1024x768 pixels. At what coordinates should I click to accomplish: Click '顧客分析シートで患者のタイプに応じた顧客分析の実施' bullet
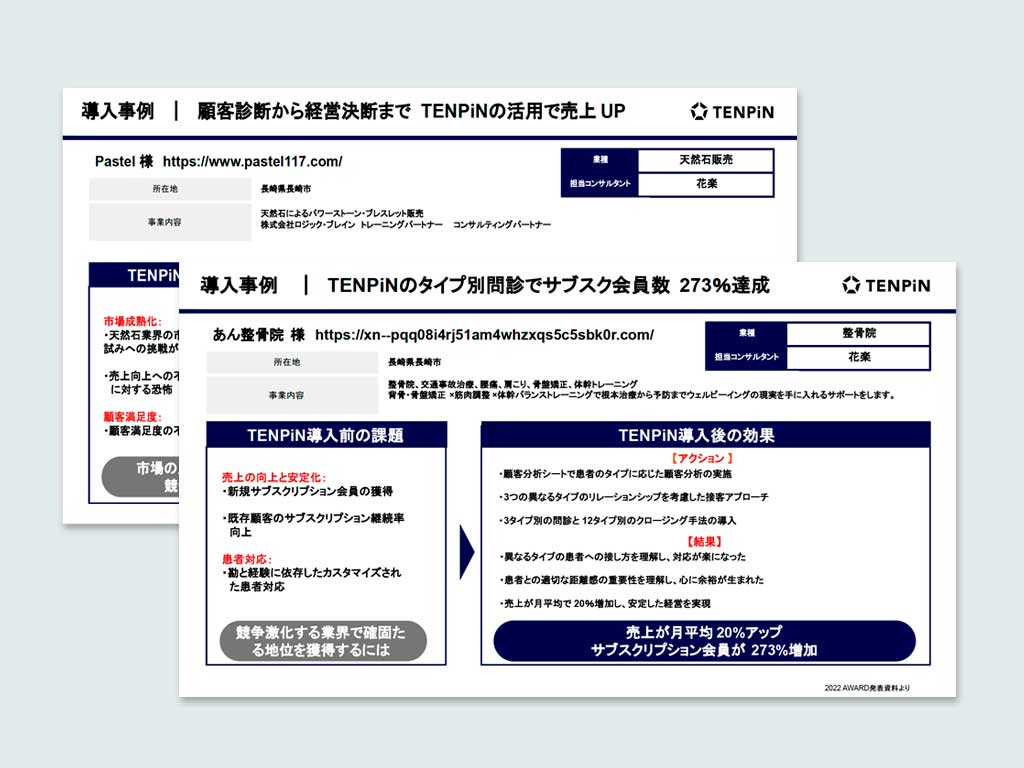tap(615, 474)
